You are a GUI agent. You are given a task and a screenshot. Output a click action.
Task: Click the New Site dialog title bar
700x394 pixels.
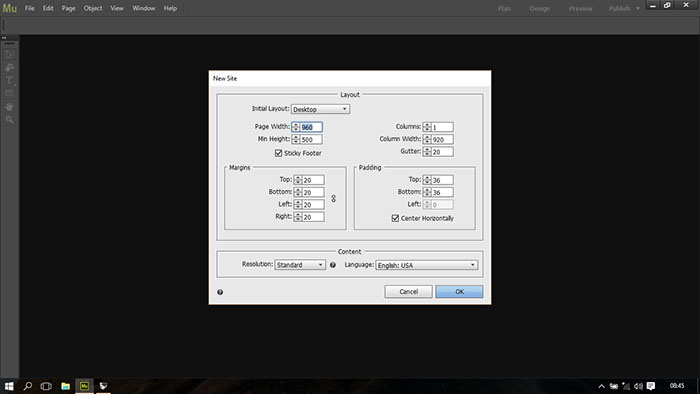tap(350, 79)
